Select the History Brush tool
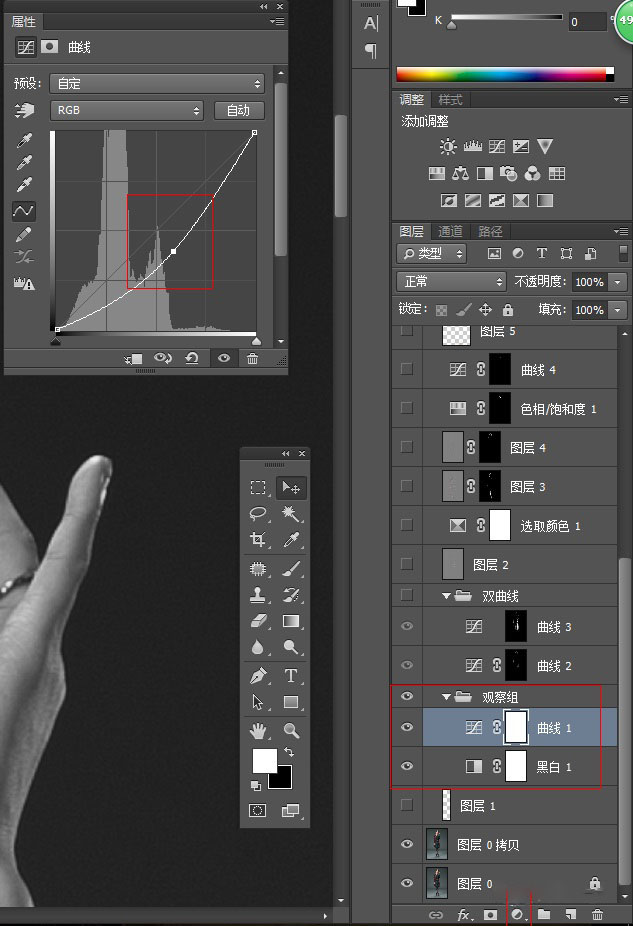Screen dimensions: 633x926 click(x=291, y=595)
